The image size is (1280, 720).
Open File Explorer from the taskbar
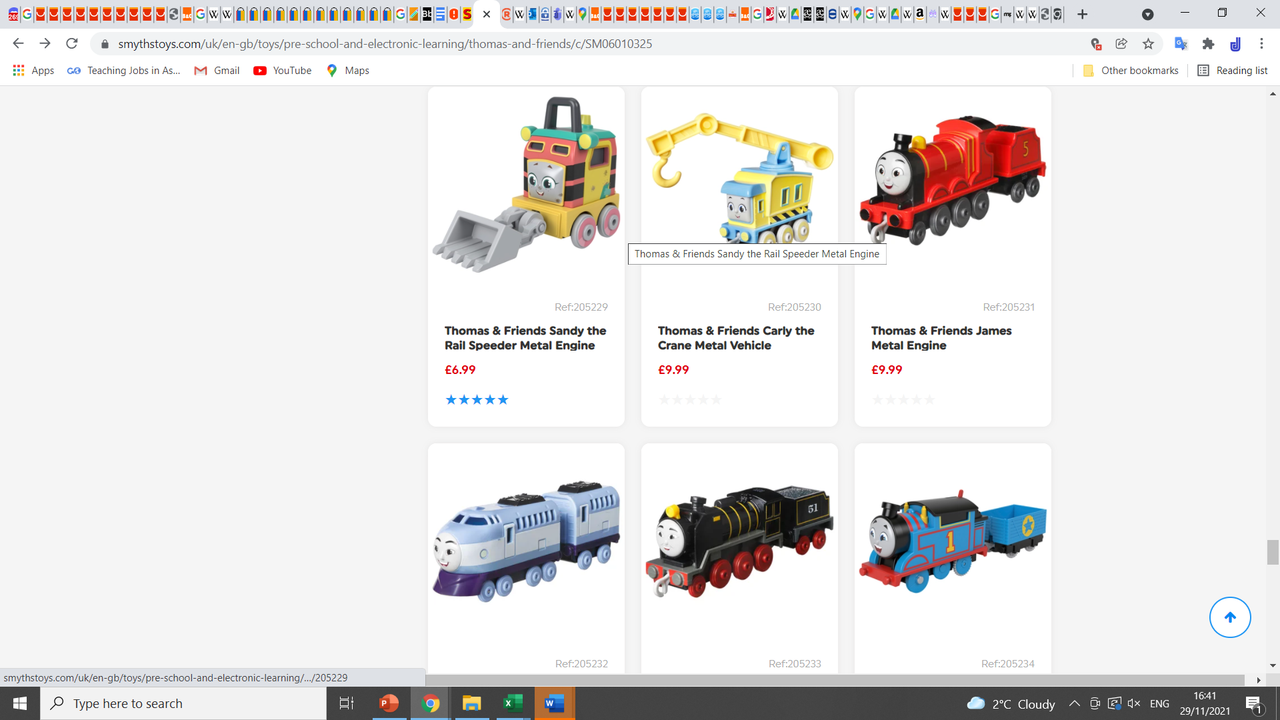click(471, 704)
